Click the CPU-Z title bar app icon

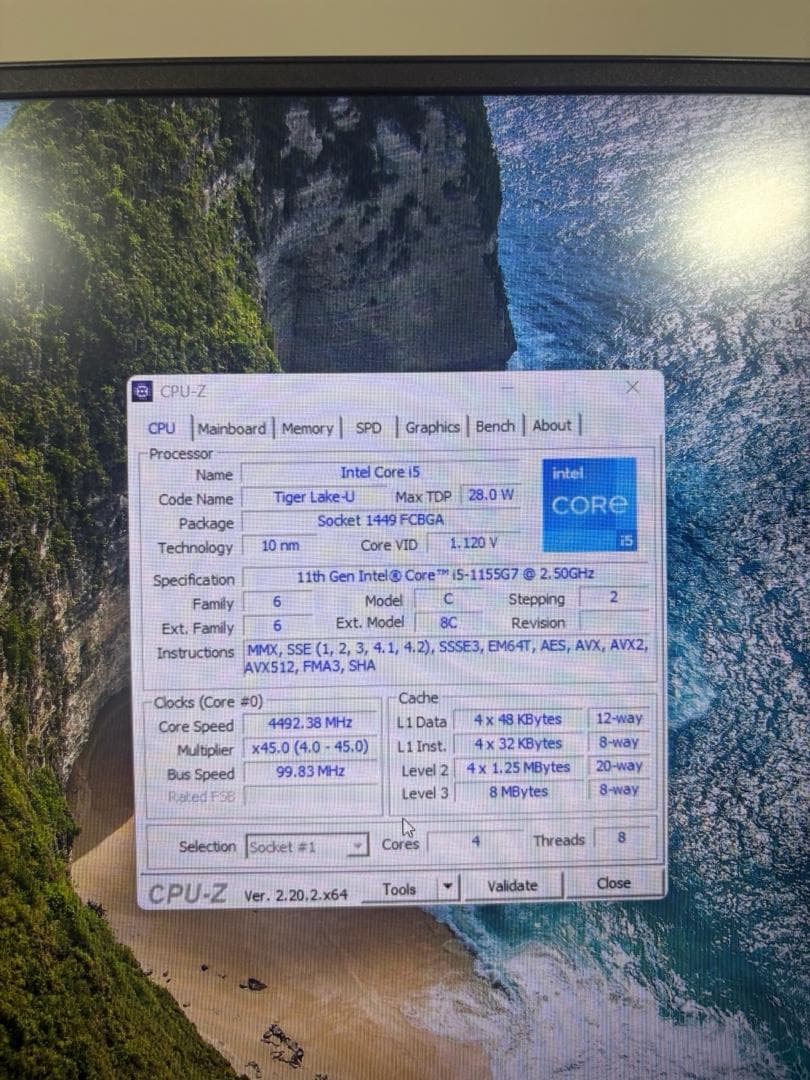coord(142,391)
